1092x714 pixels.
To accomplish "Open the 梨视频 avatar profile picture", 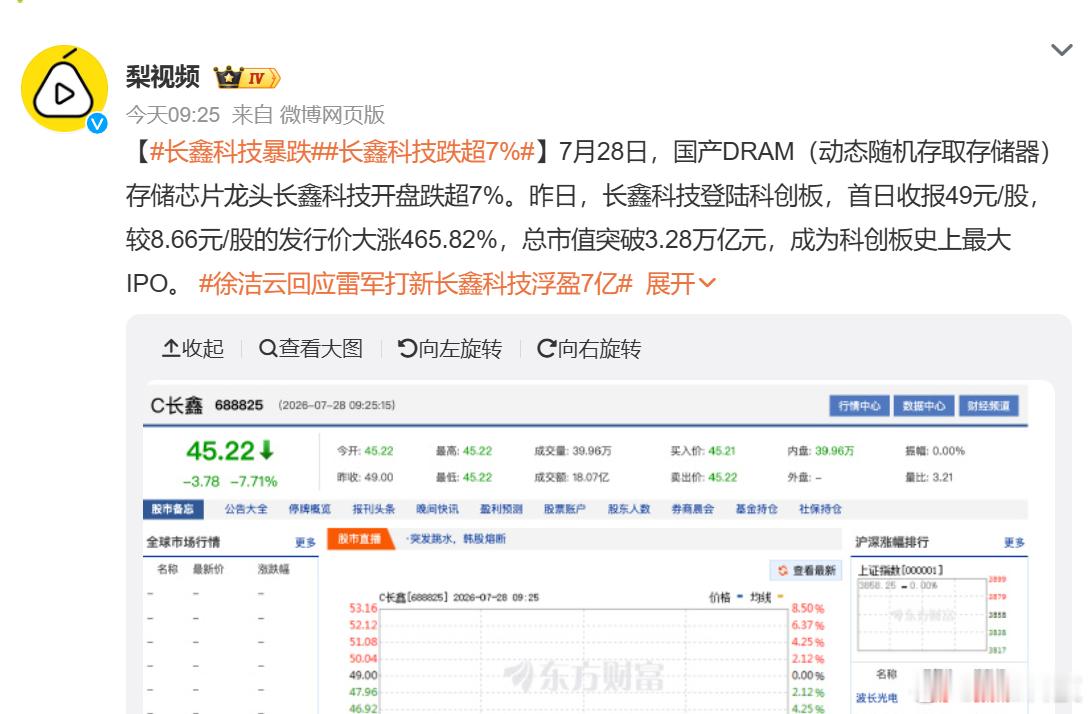I will click(64, 88).
